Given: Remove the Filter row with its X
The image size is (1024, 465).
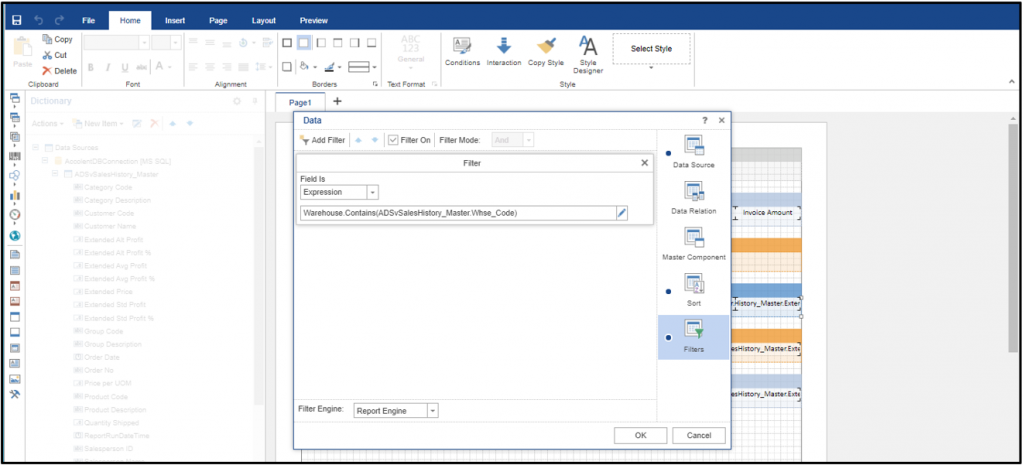Looking at the screenshot, I should coord(645,163).
